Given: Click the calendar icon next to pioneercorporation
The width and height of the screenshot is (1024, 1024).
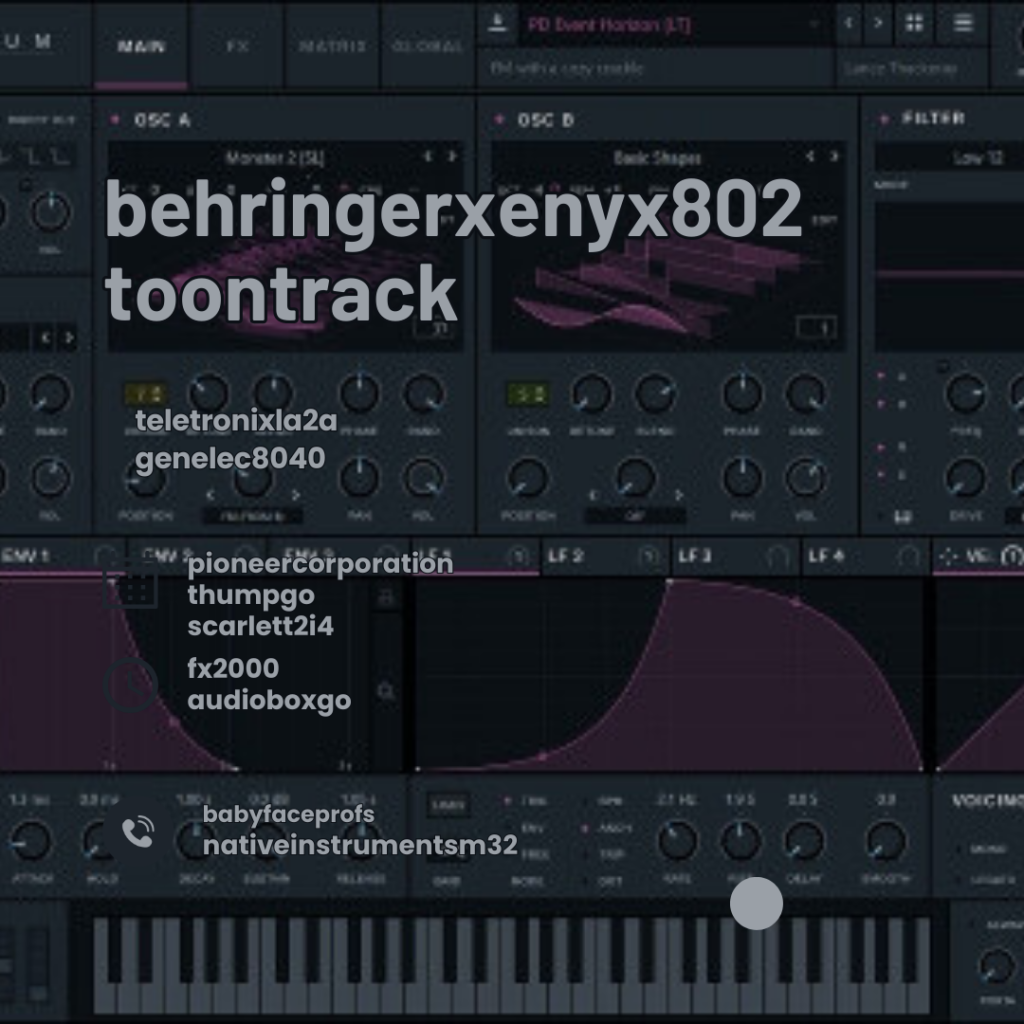Looking at the screenshot, I should click(131, 584).
